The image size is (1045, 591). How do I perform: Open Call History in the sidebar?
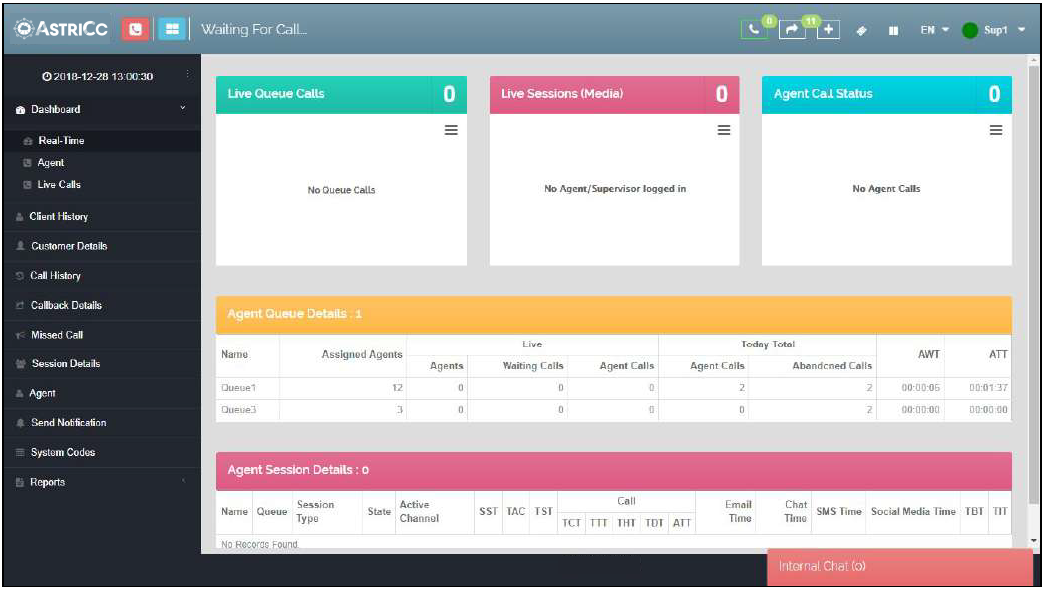(x=55, y=276)
